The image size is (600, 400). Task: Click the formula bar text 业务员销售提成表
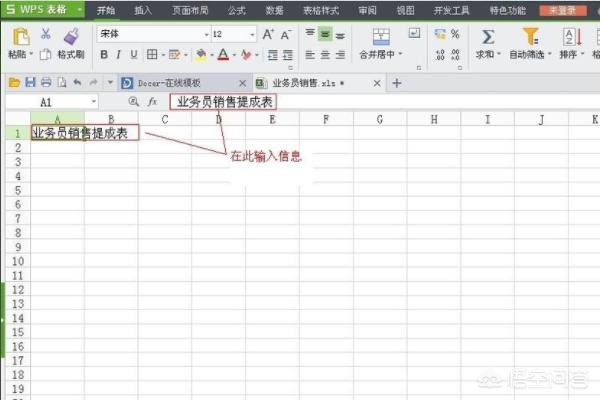click(x=224, y=102)
